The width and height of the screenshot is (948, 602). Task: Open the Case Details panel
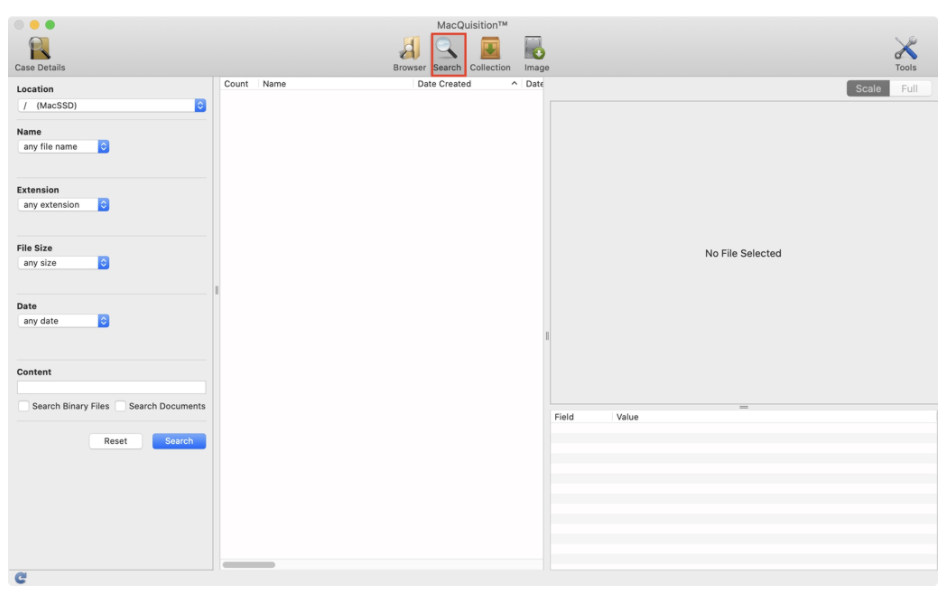click(x=40, y=54)
